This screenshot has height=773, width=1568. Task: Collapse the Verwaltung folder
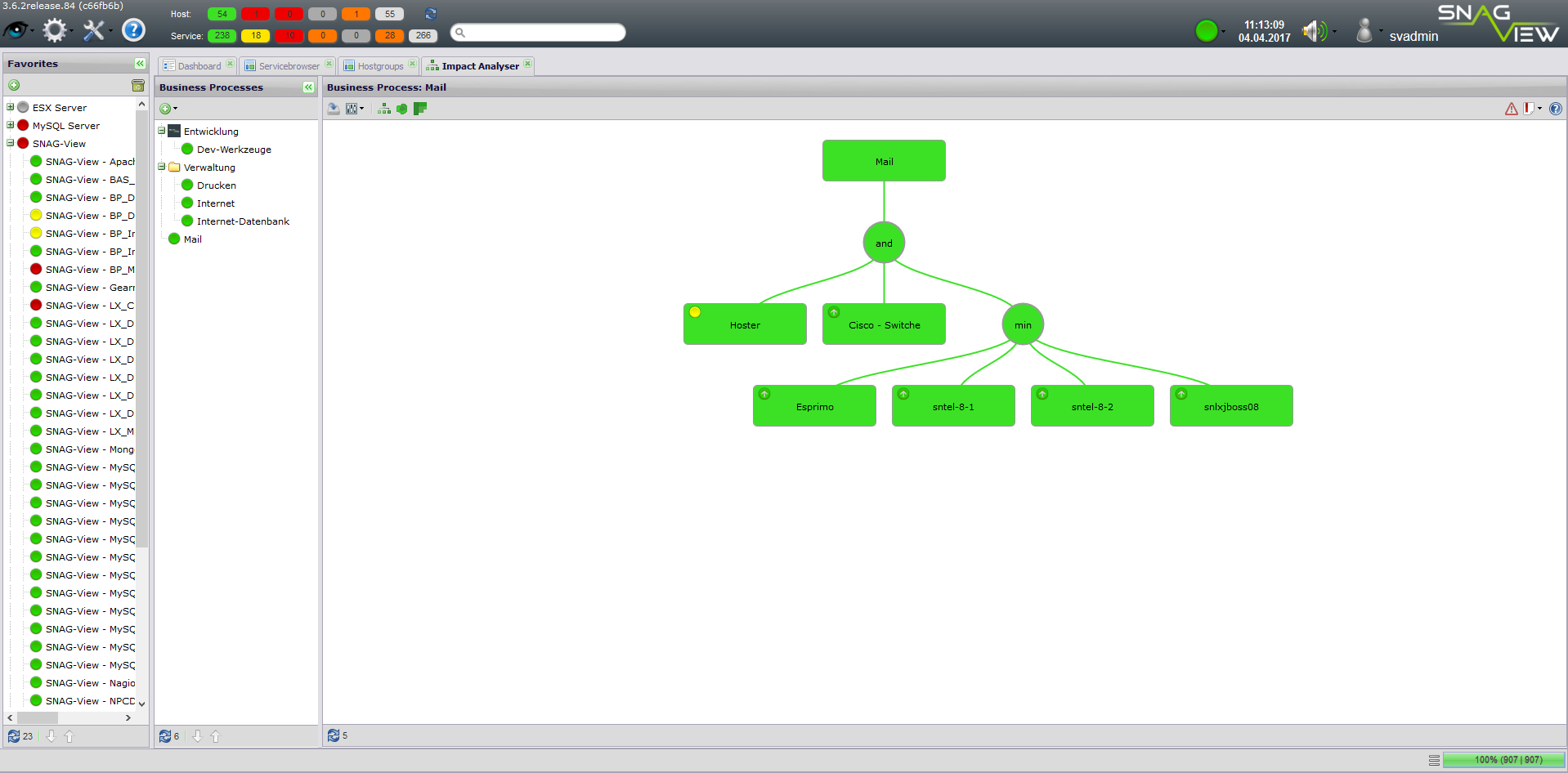click(162, 167)
